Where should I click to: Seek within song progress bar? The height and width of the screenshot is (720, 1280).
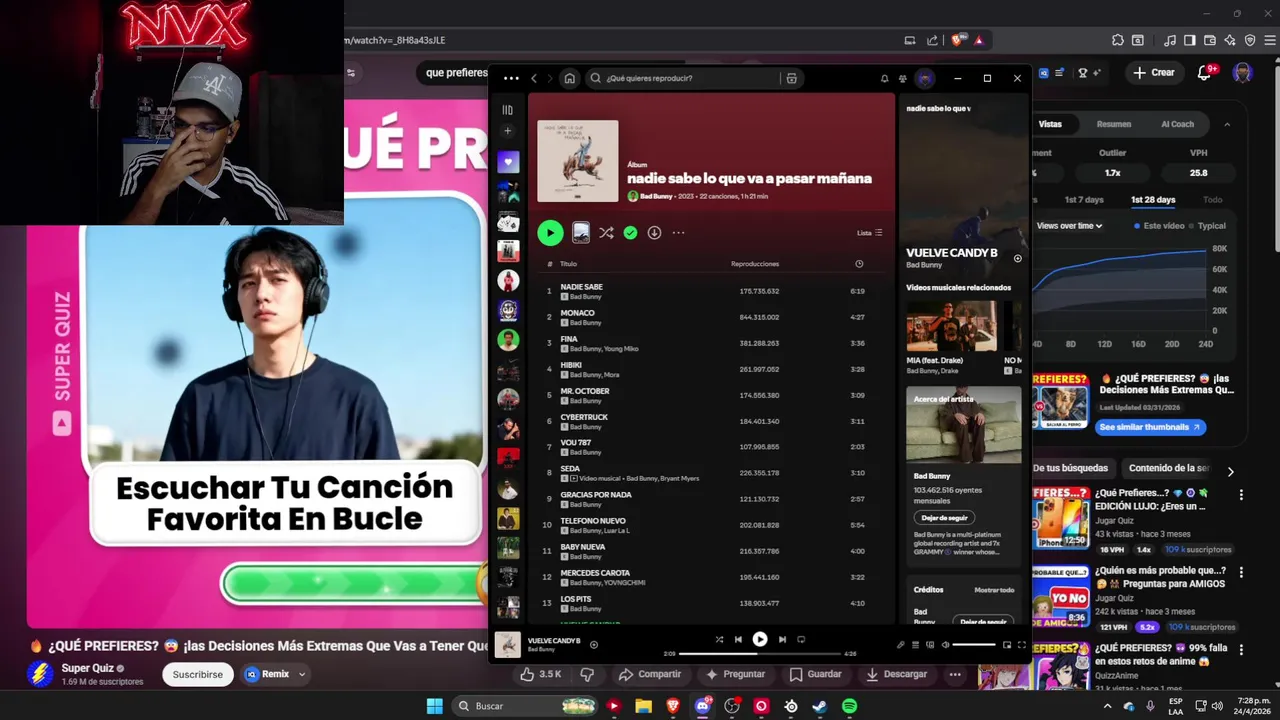[x=760, y=654]
